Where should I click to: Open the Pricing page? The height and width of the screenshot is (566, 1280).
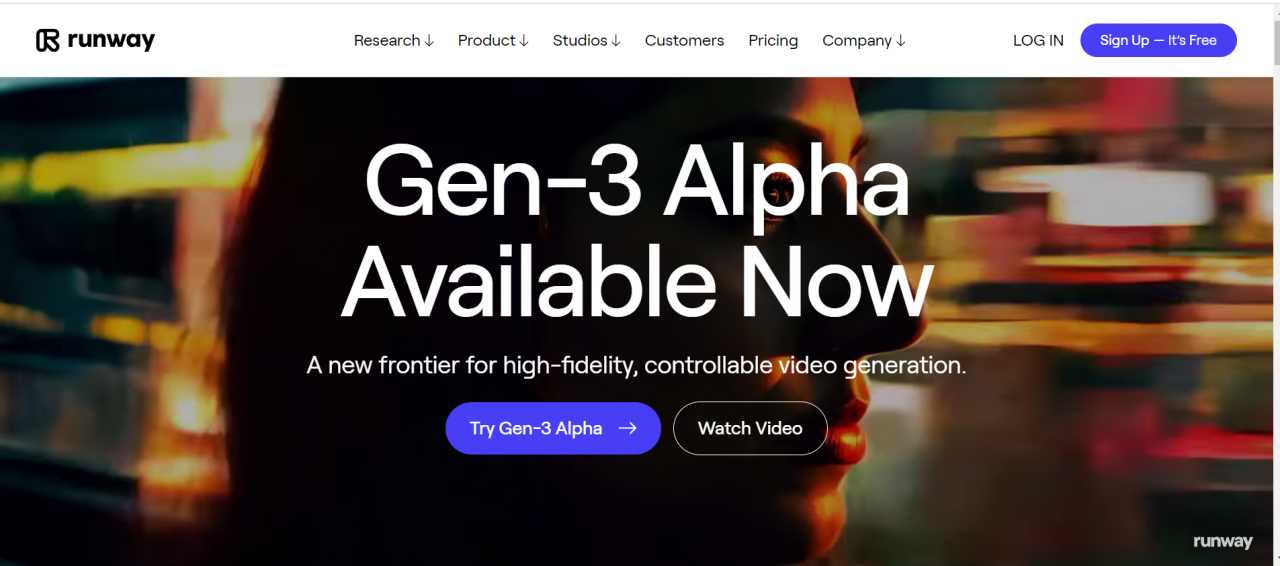coord(773,40)
